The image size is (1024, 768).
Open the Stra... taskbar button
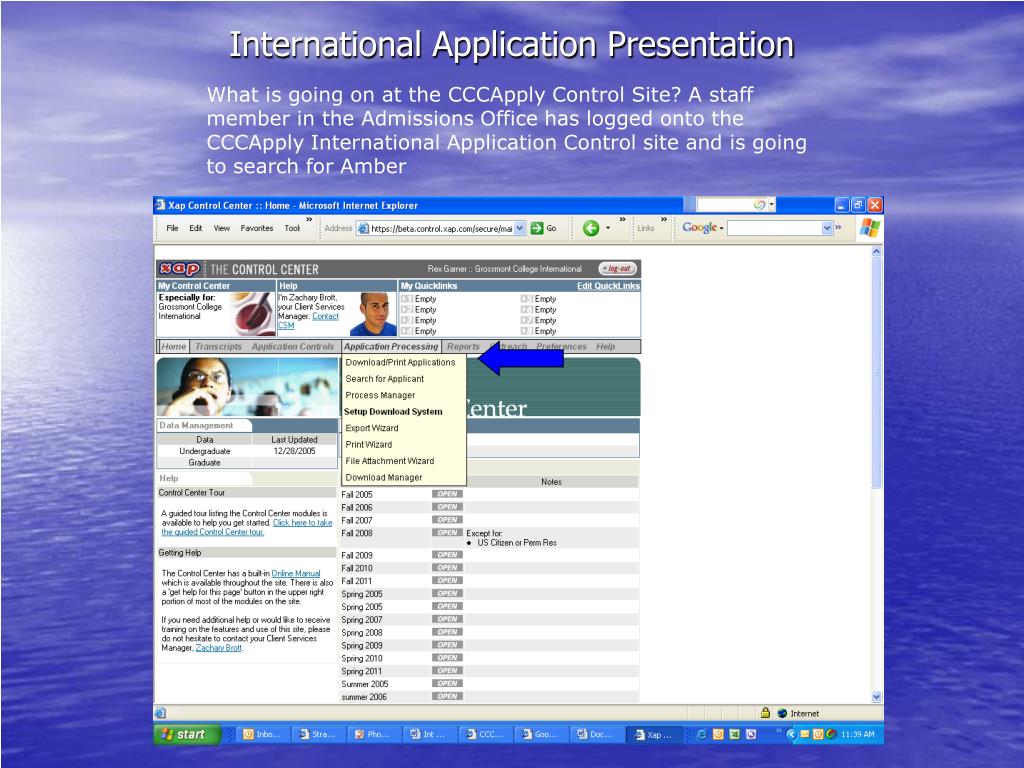point(317,734)
